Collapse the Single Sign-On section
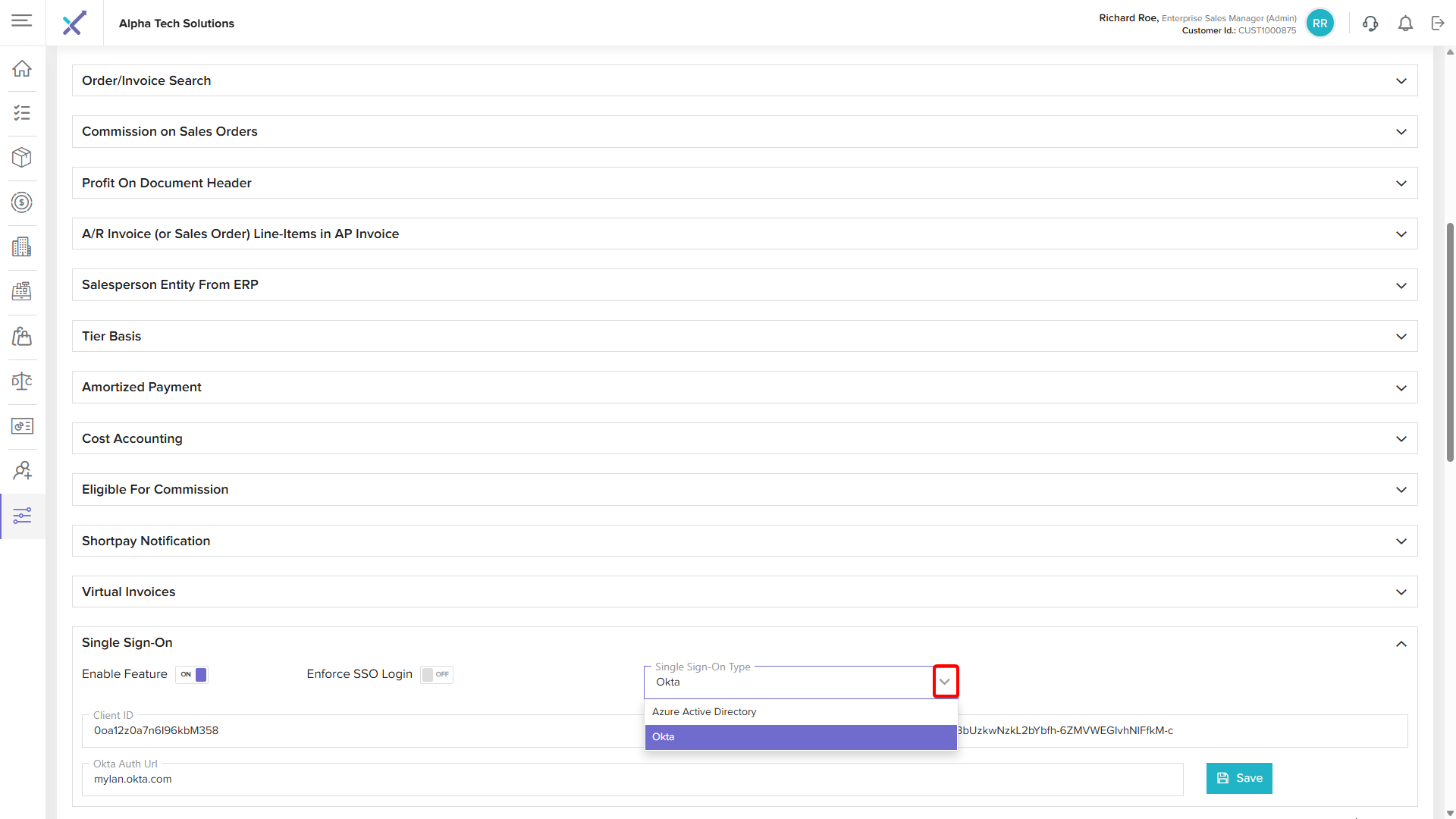1456x819 pixels. 1401,644
